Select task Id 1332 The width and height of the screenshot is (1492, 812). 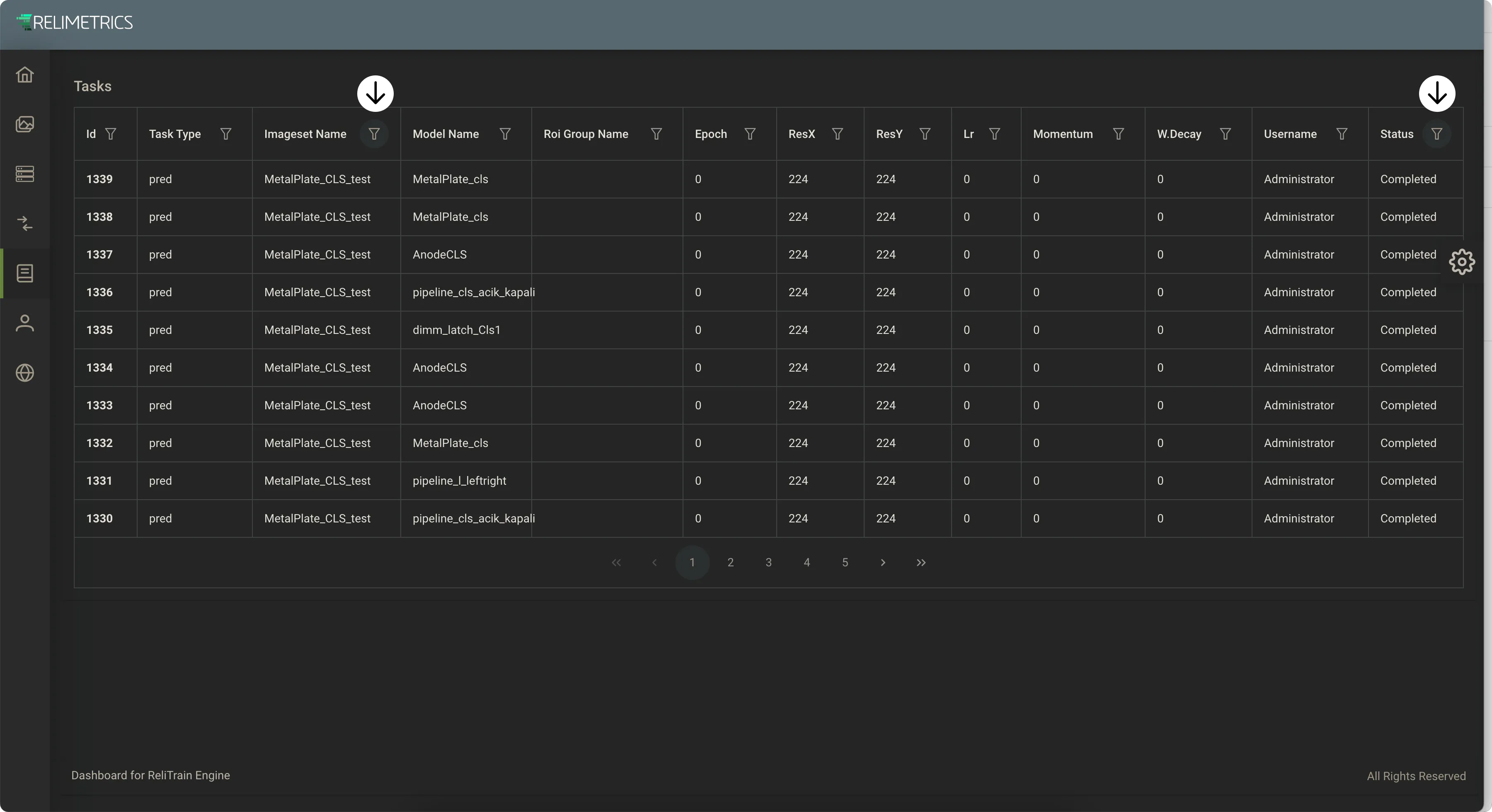99,442
